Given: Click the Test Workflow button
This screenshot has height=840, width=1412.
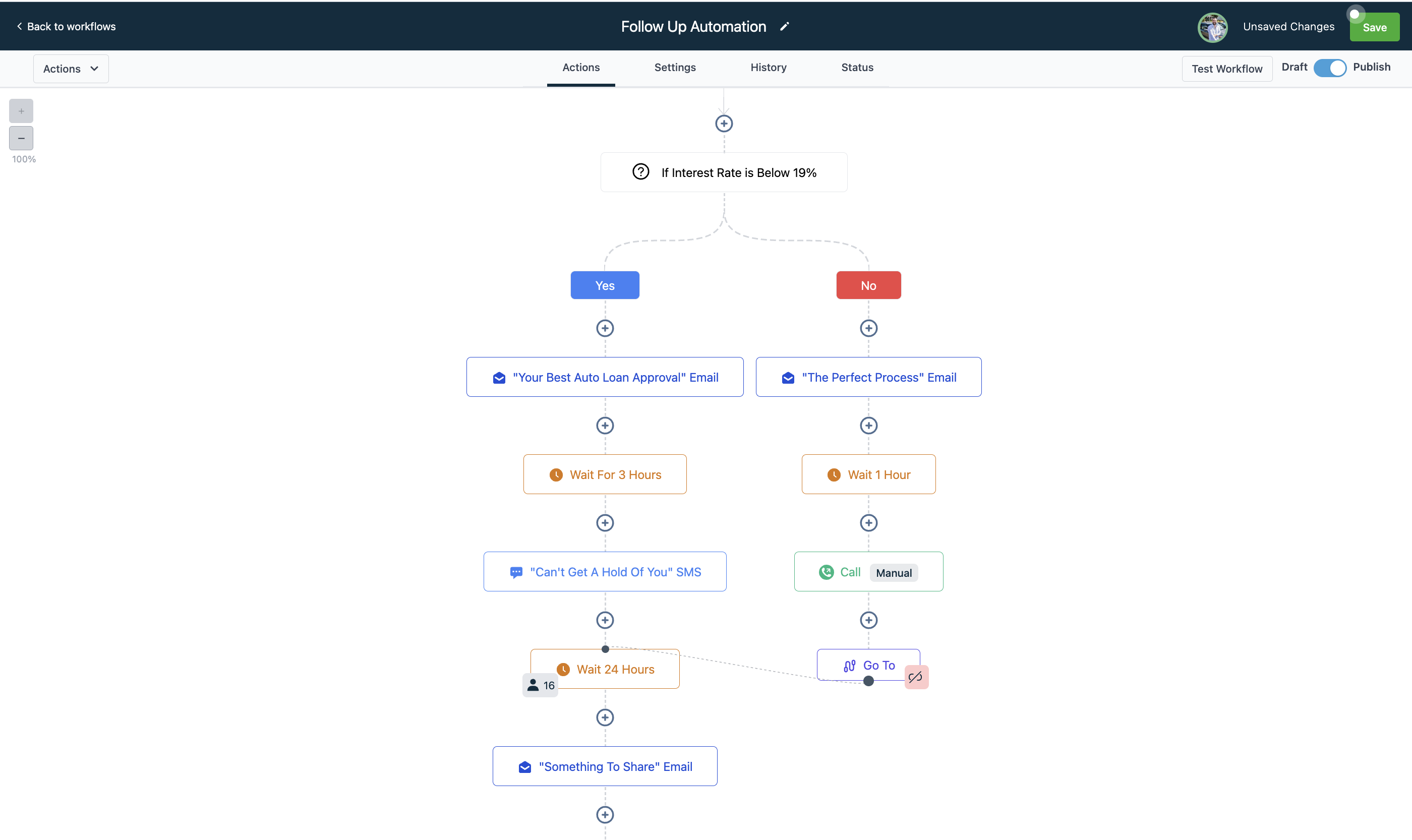Looking at the screenshot, I should [1226, 69].
